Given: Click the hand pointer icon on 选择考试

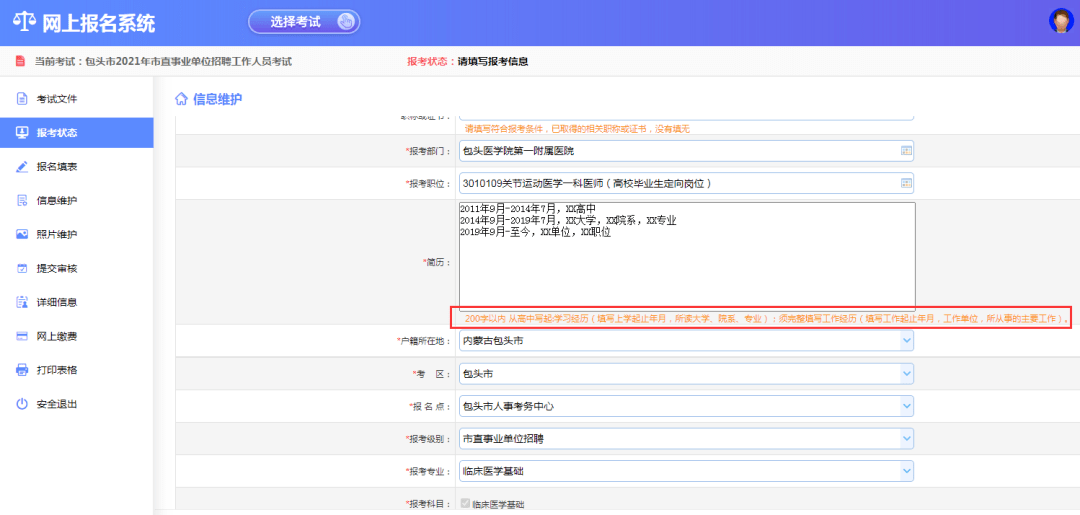Looking at the screenshot, I should [x=344, y=21].
